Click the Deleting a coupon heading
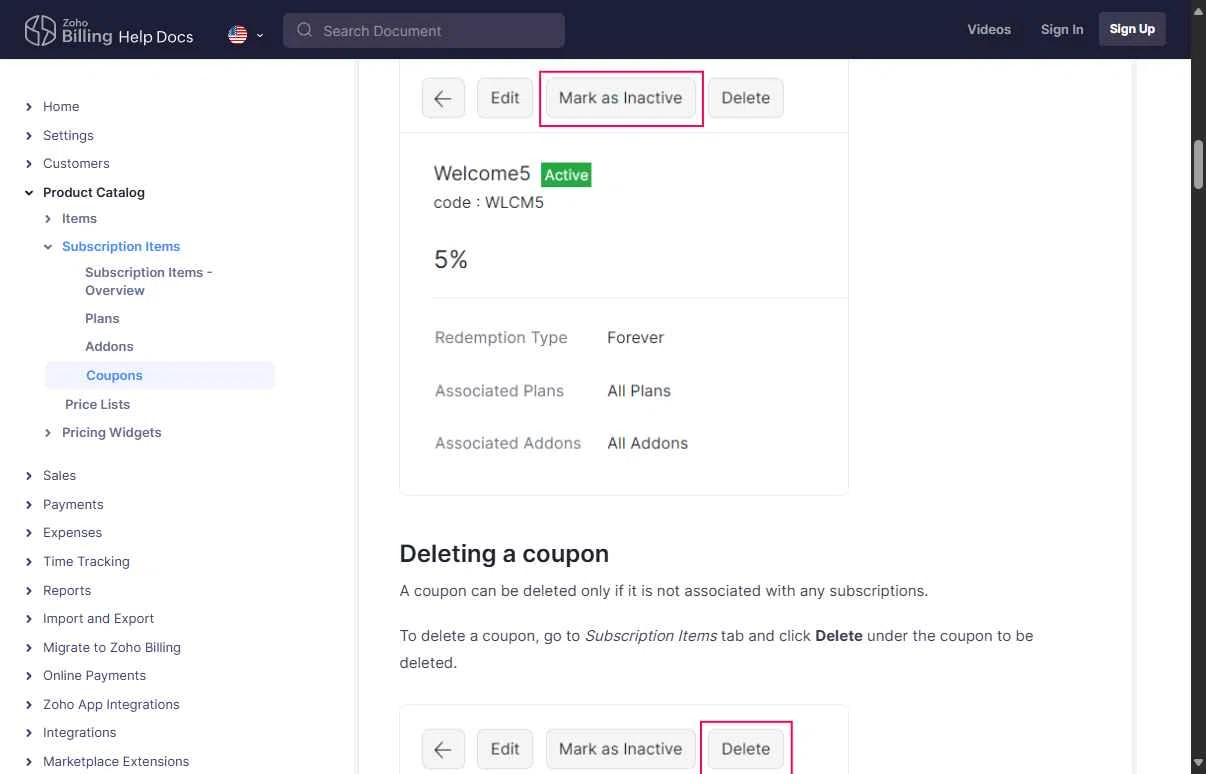The image size is (1206, 774). (x=504, y=553)
